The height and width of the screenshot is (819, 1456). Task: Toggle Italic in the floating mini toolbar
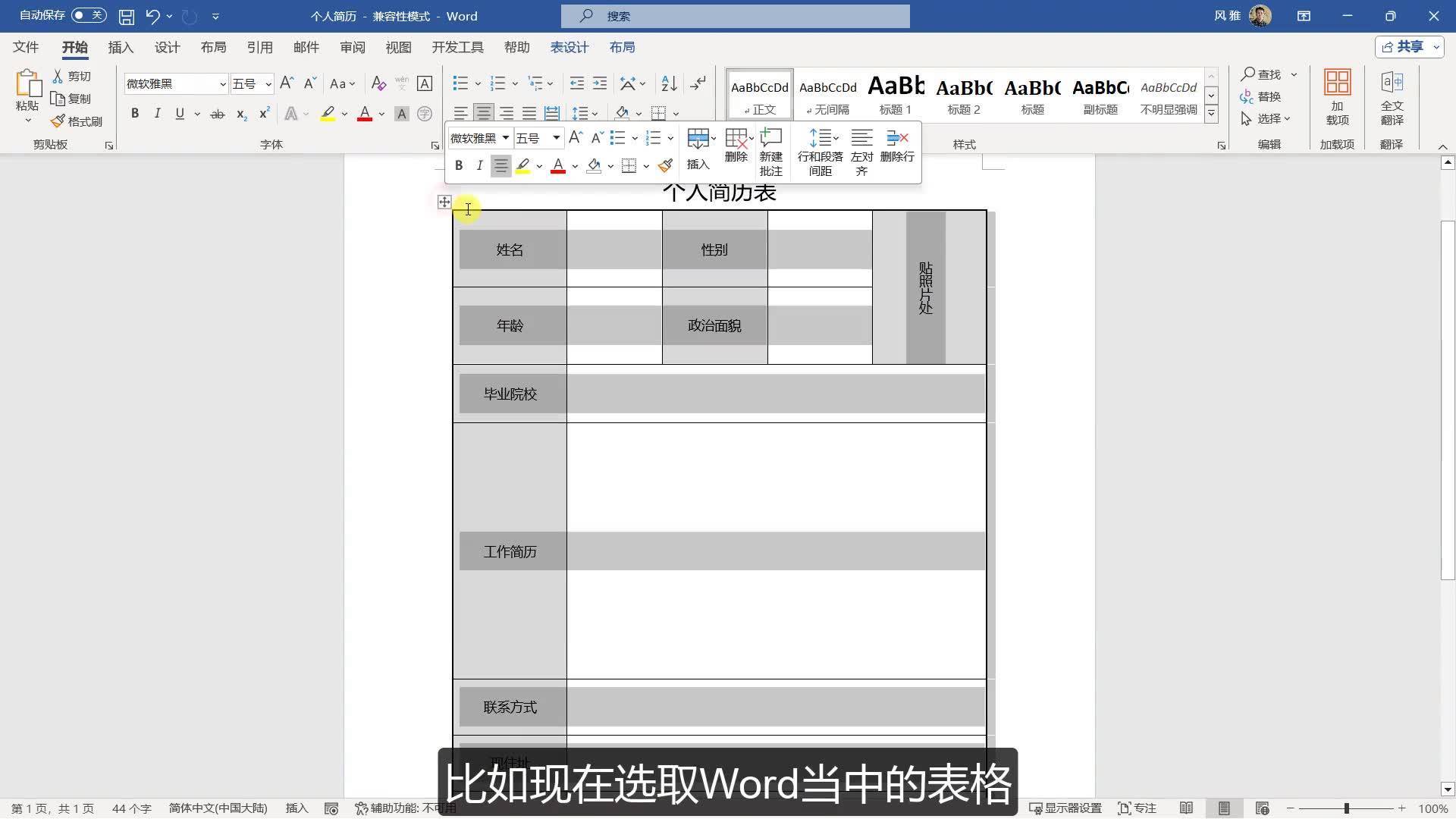tap(479, 165)
